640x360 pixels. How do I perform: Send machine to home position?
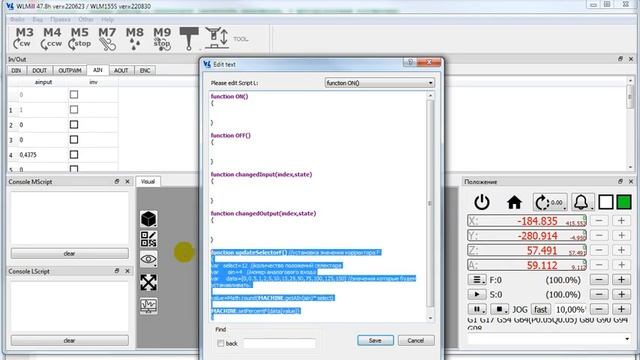tap(514, 202)
